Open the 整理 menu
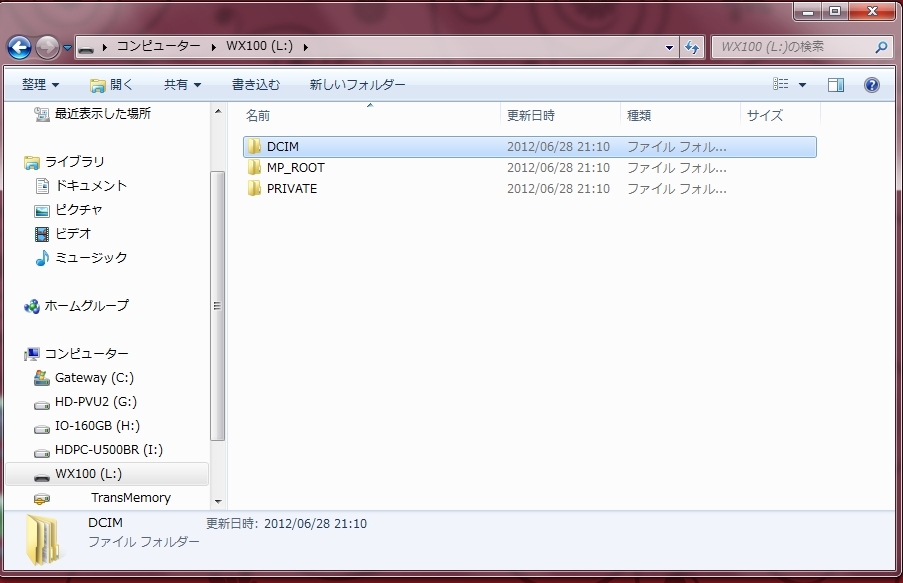 (40, 85)
